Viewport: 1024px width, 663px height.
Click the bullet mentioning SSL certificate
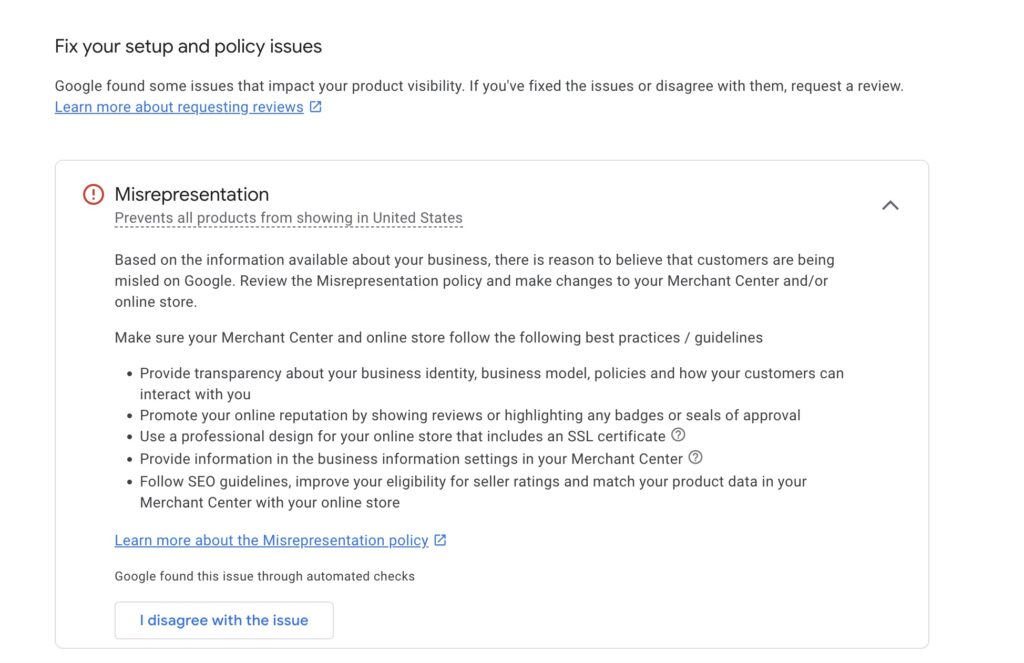[402, 437]
